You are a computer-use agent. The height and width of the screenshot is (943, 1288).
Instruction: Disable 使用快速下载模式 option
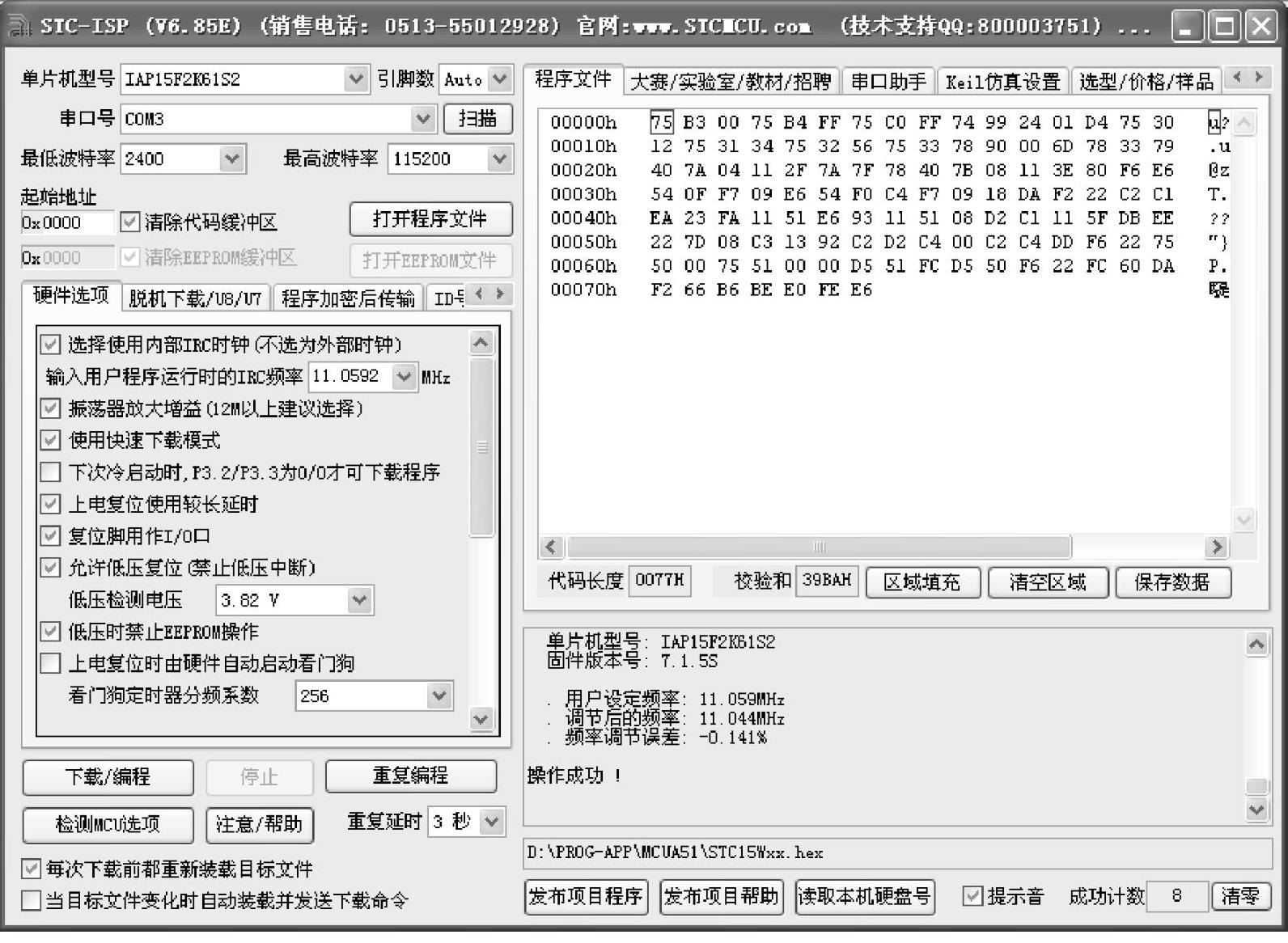pyautogui.click(x=50, y=441)
